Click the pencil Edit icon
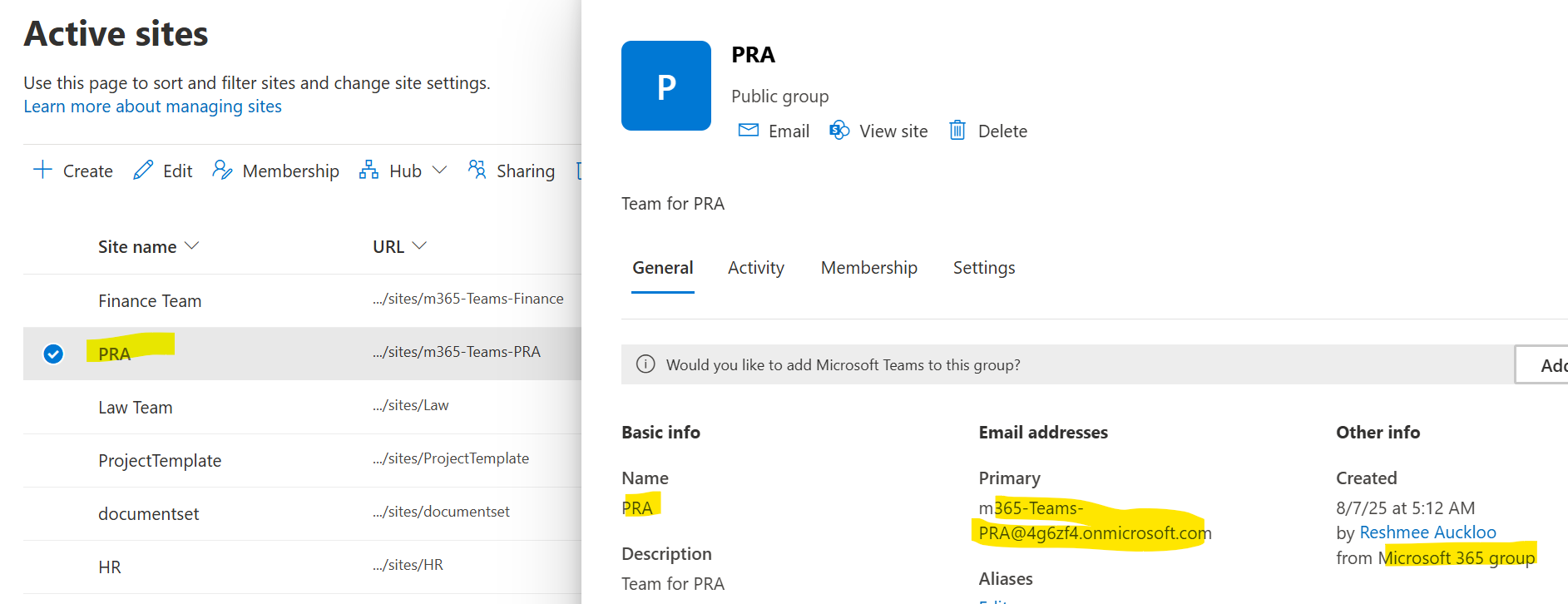 pos(143,171)
